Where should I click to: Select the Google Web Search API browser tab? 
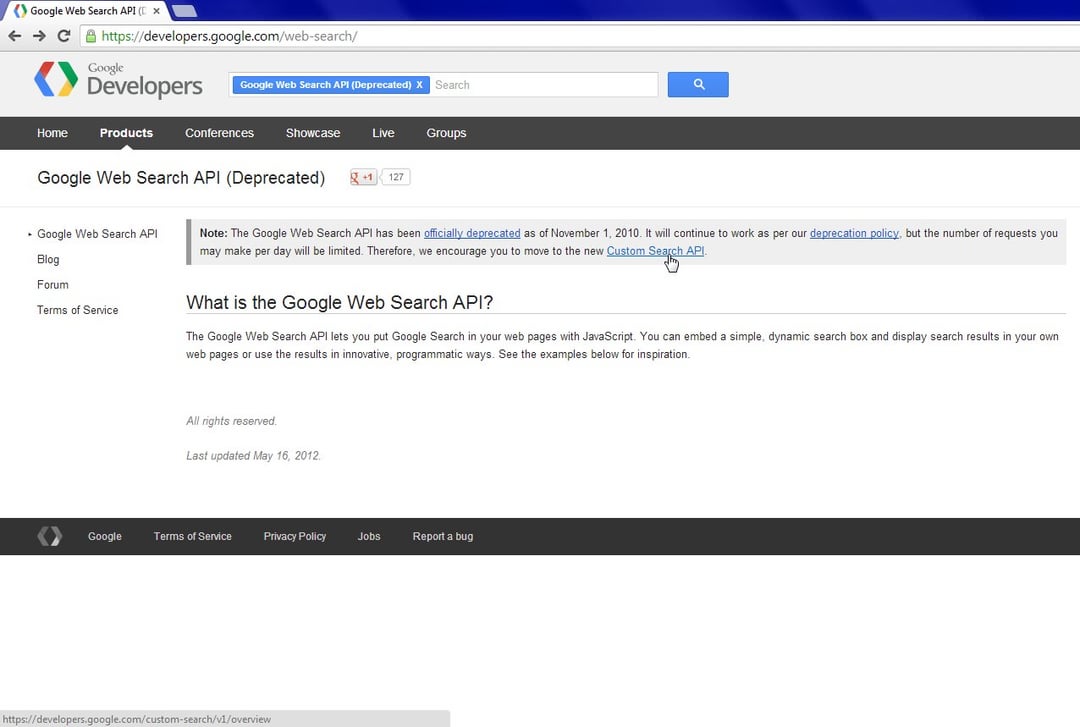click(x=87, y=11)
